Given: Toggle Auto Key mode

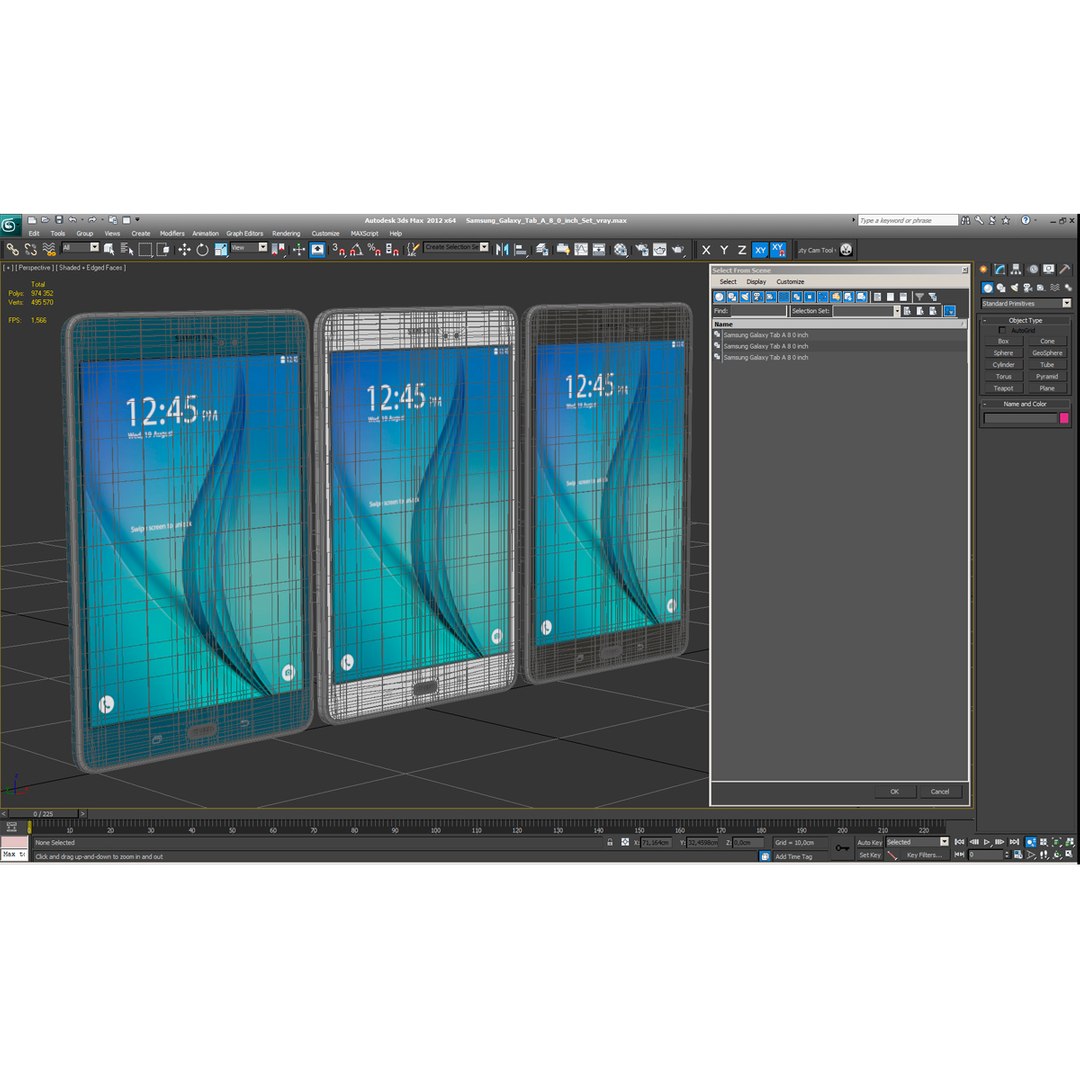Looking at the screenshot, I should click(x=869, y=842).
